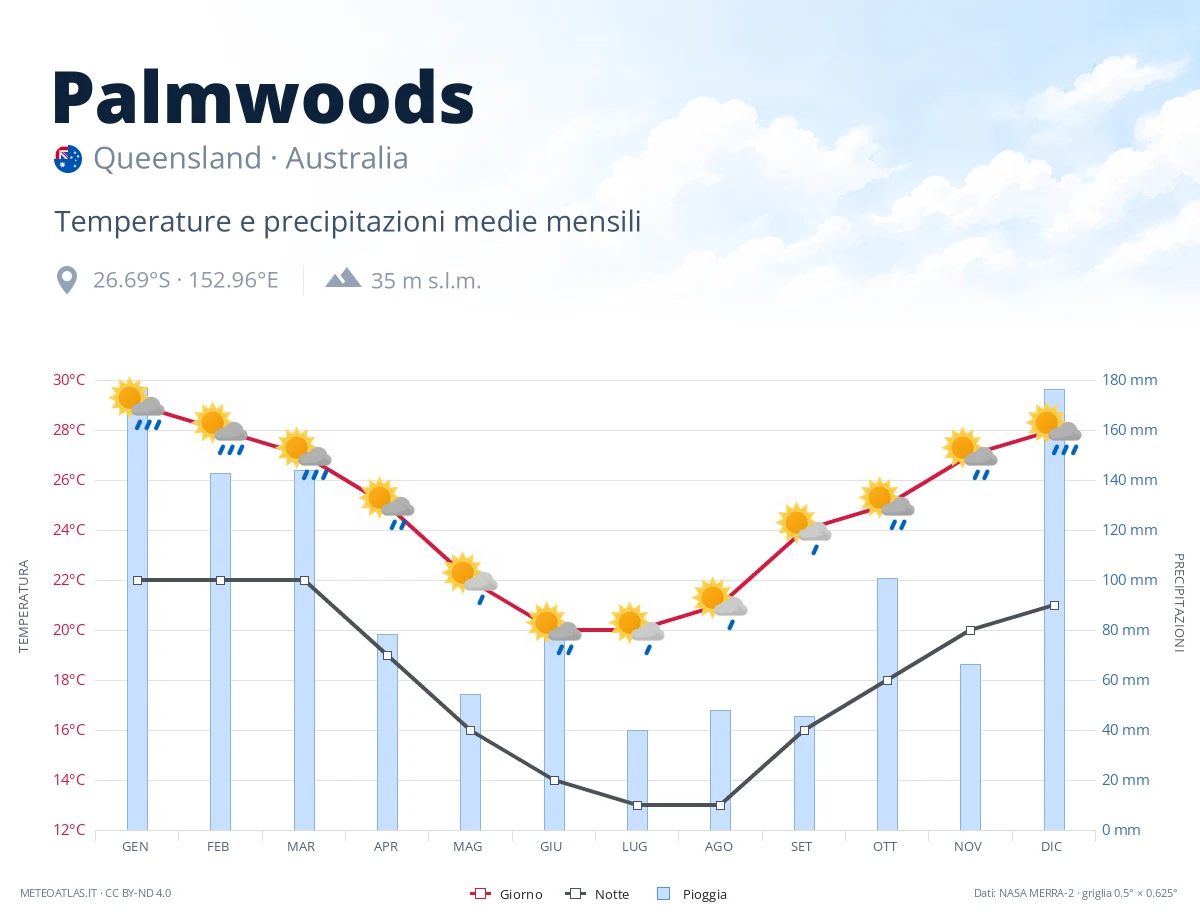
Task: Click the FEB weather icon
Action: point(220,429)
